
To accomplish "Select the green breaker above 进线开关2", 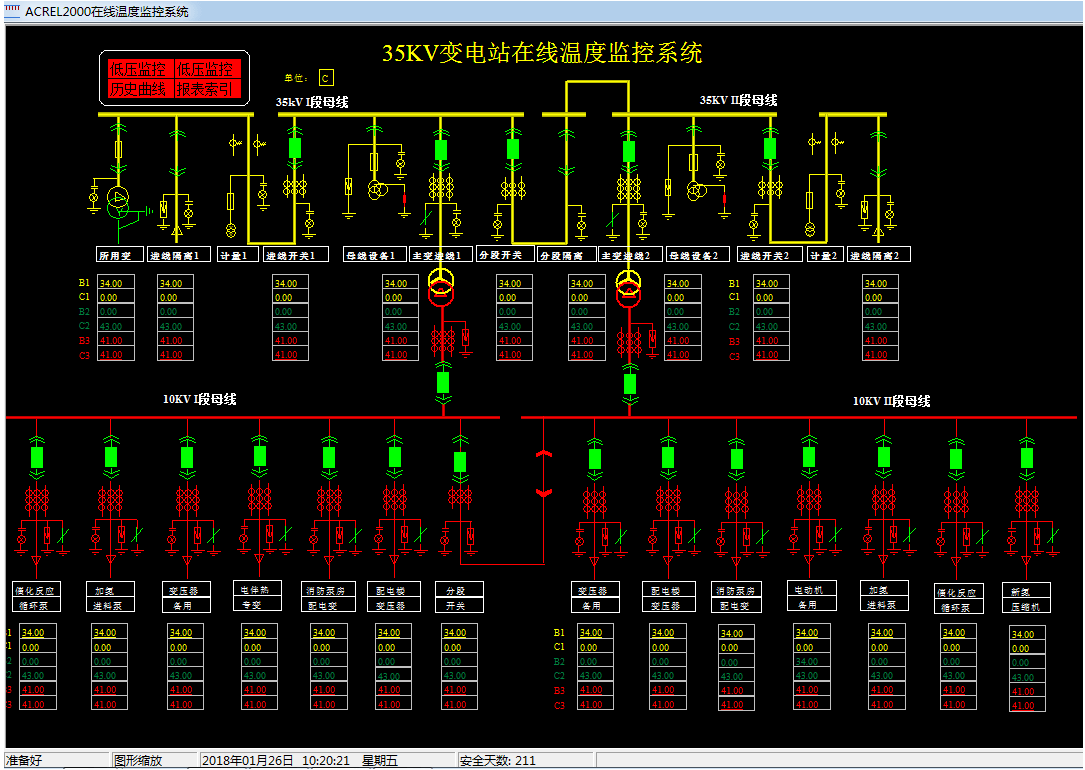I will [770, 148].
